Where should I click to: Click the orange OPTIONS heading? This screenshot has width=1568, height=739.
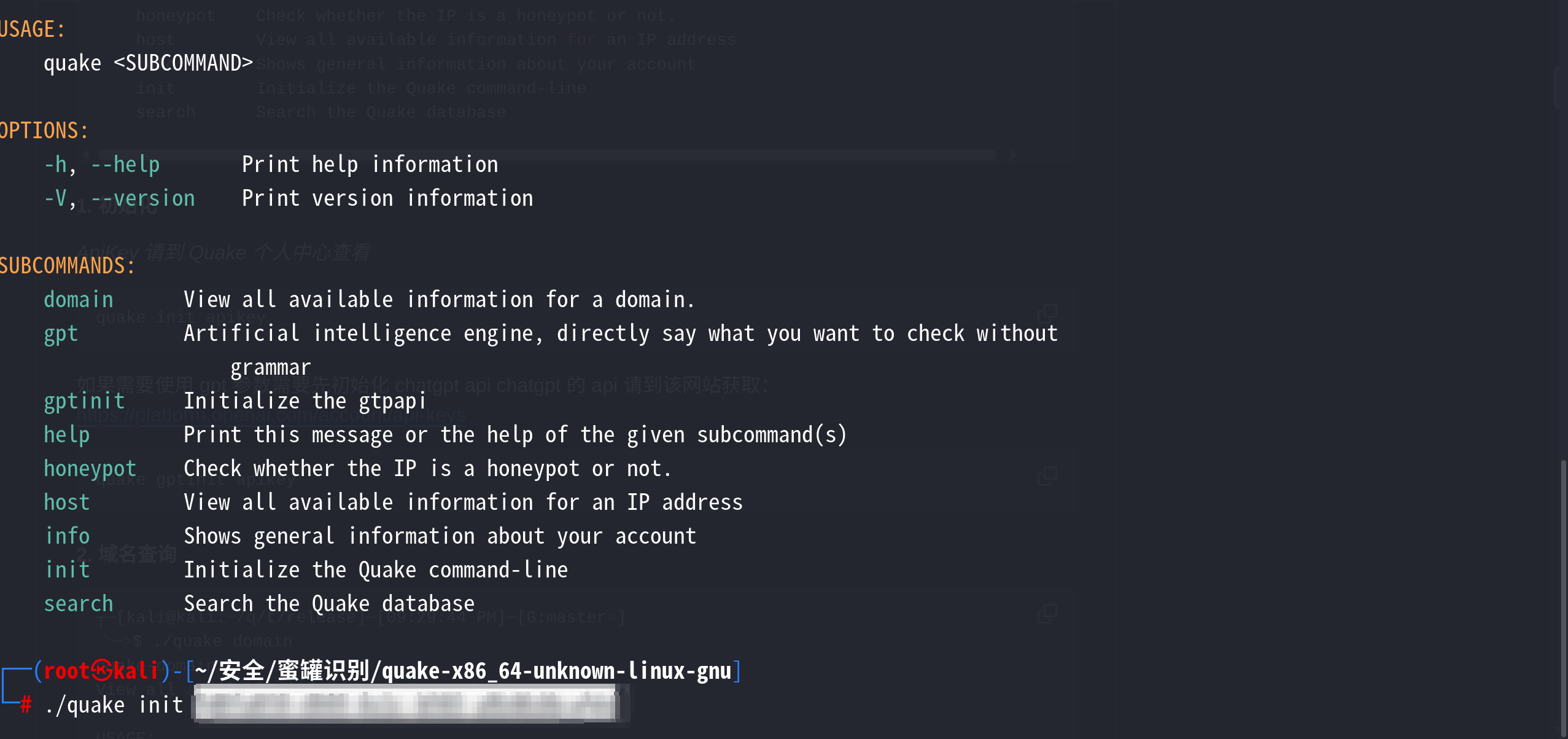[44, 131]
